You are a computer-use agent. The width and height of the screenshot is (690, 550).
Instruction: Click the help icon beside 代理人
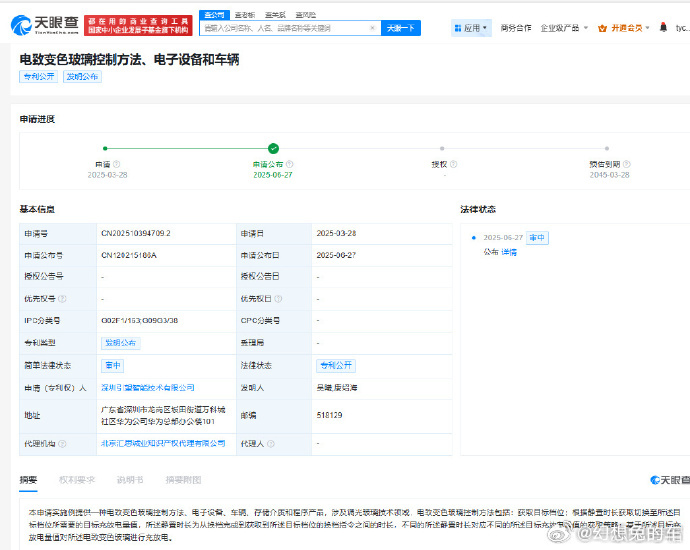(271, 444)
